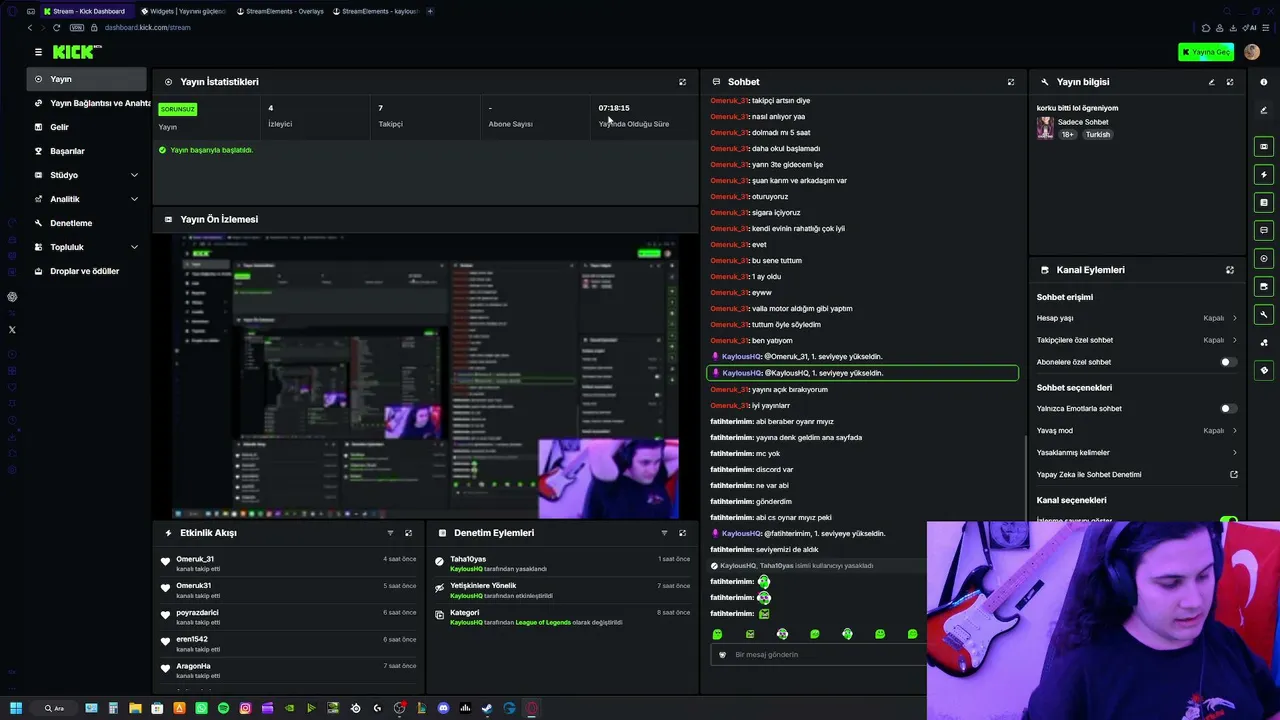
Task: Reload the page with the browser refresh button
Action: tap(56, 28)
